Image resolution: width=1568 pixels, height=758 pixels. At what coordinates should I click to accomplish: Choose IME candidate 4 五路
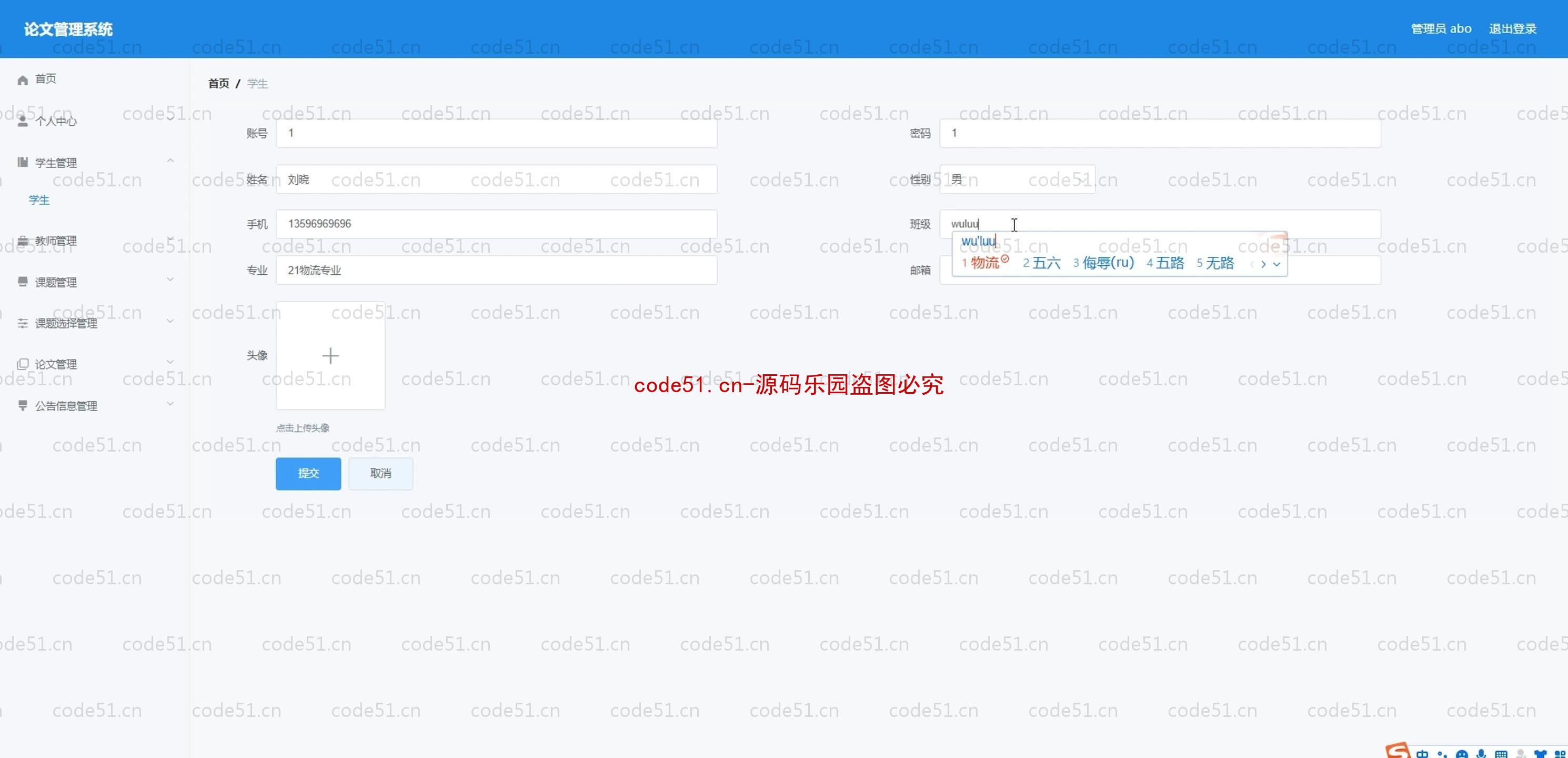(x=1165, y=263)
